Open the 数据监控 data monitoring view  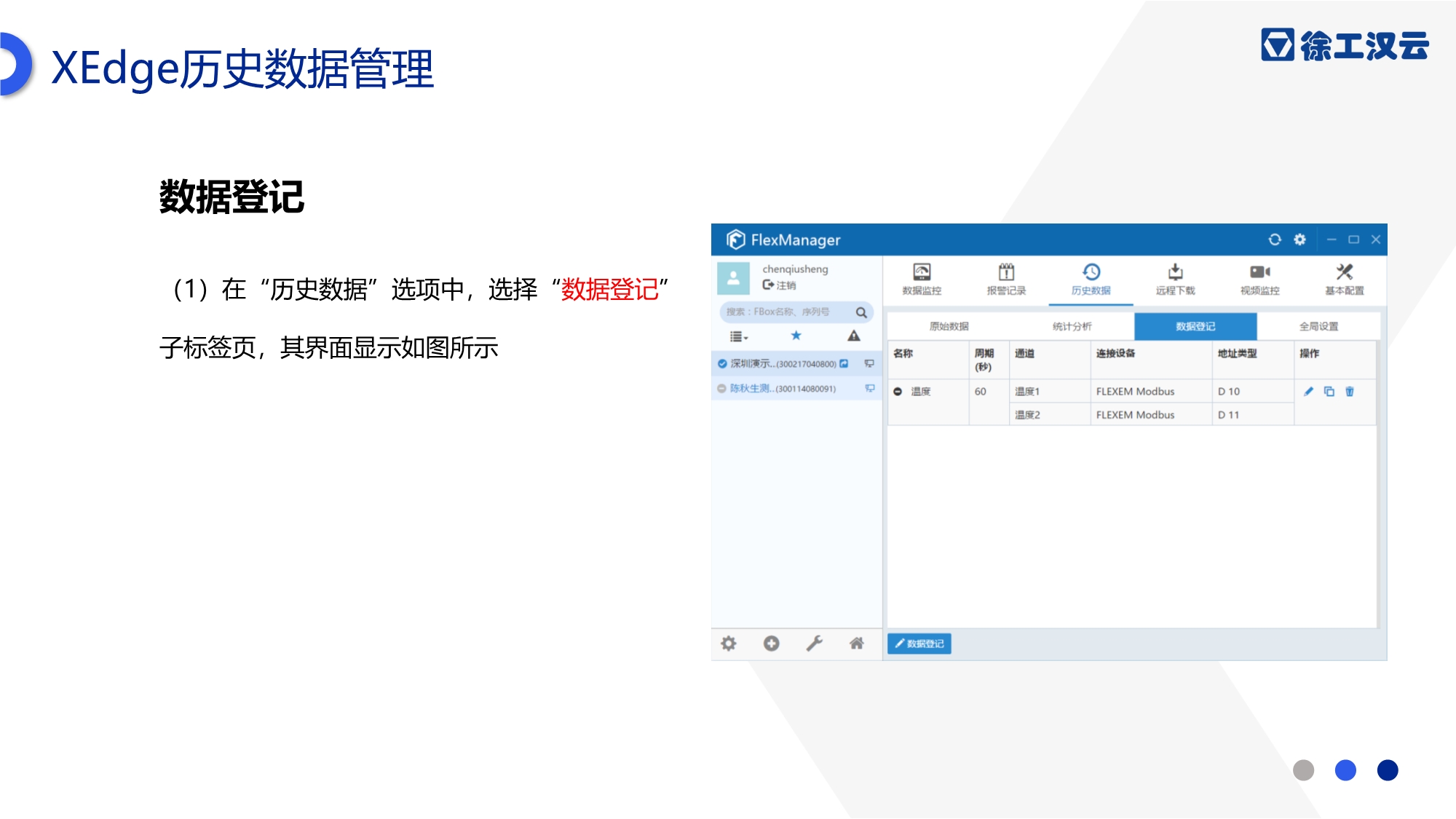[x=922, y=280]
